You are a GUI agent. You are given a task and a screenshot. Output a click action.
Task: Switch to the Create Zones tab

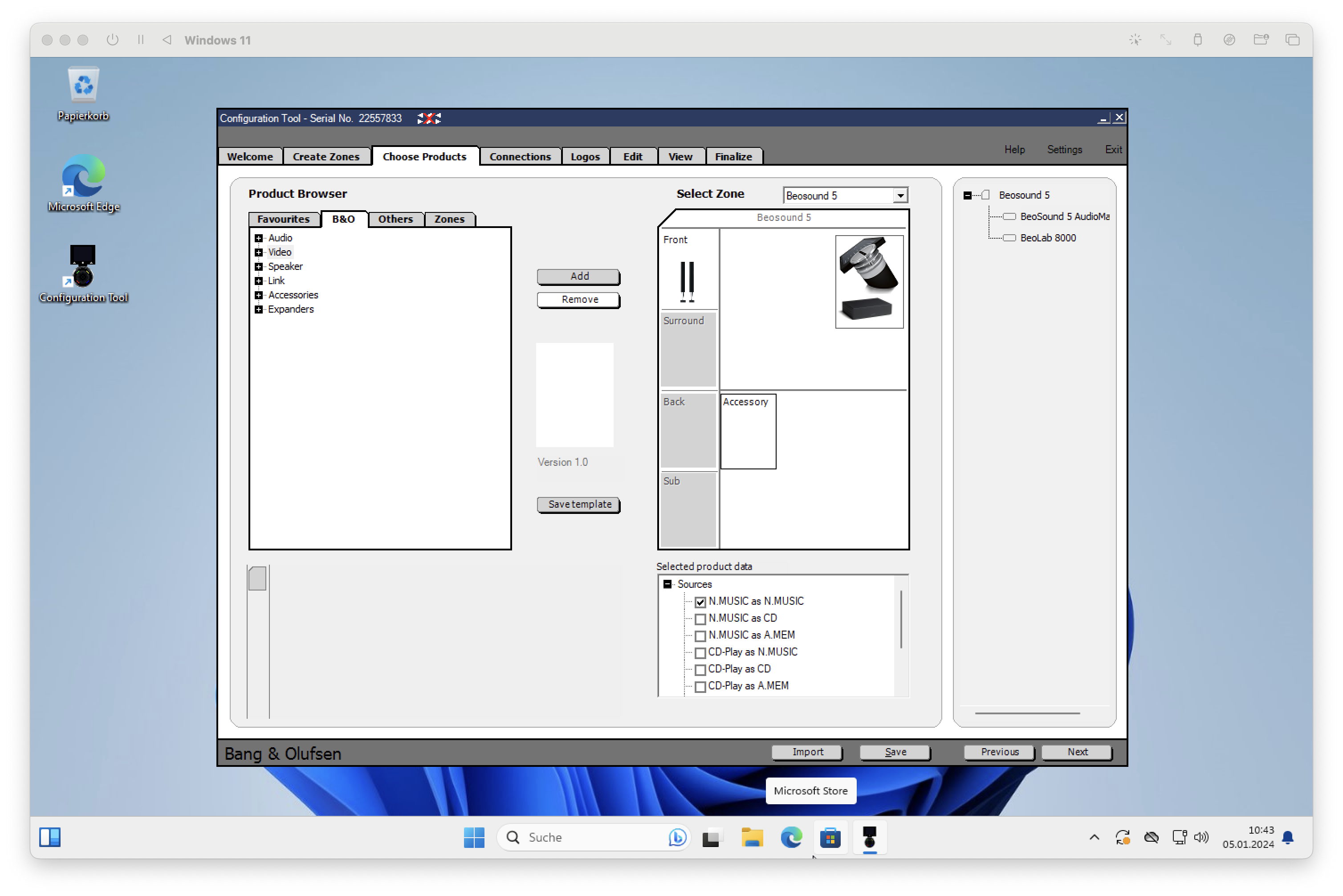326,157
